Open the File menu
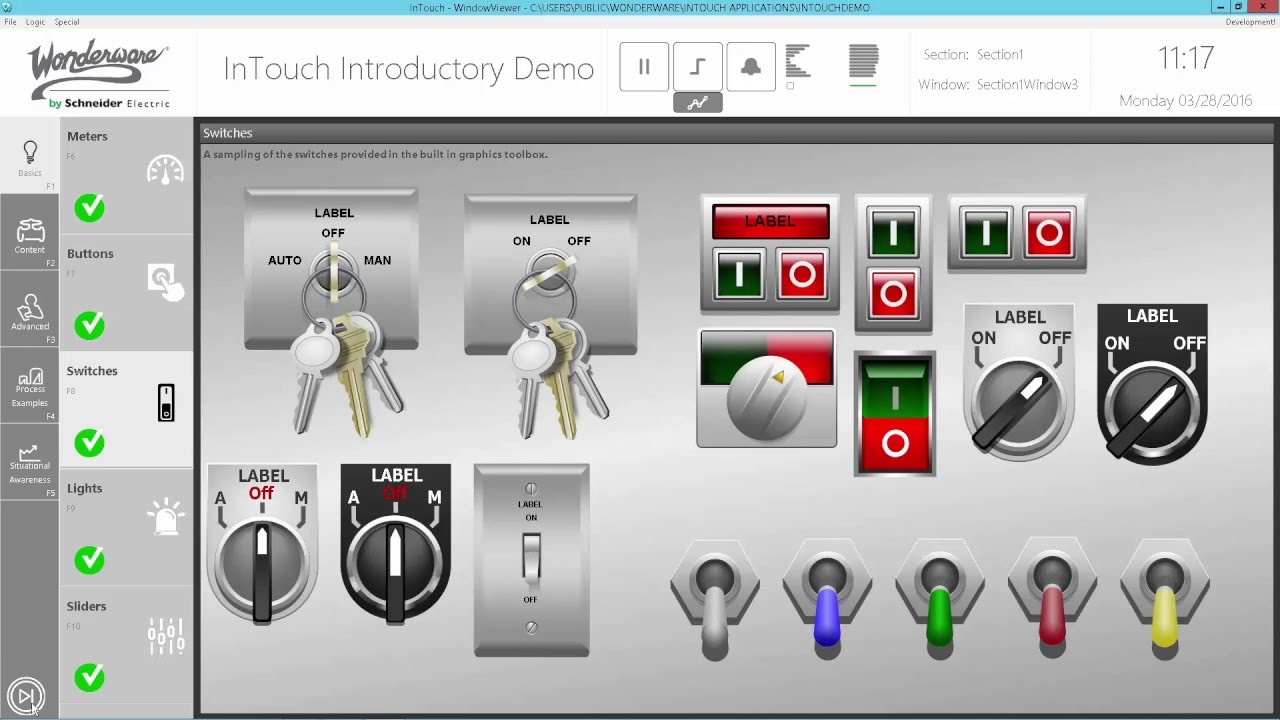 tap(10, 22)
